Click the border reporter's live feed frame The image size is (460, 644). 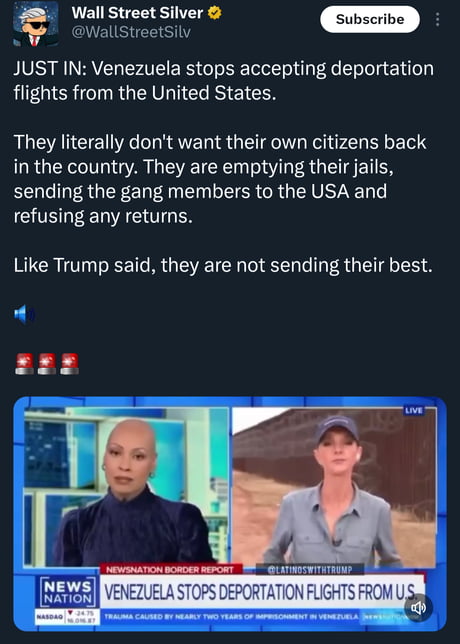334,487
